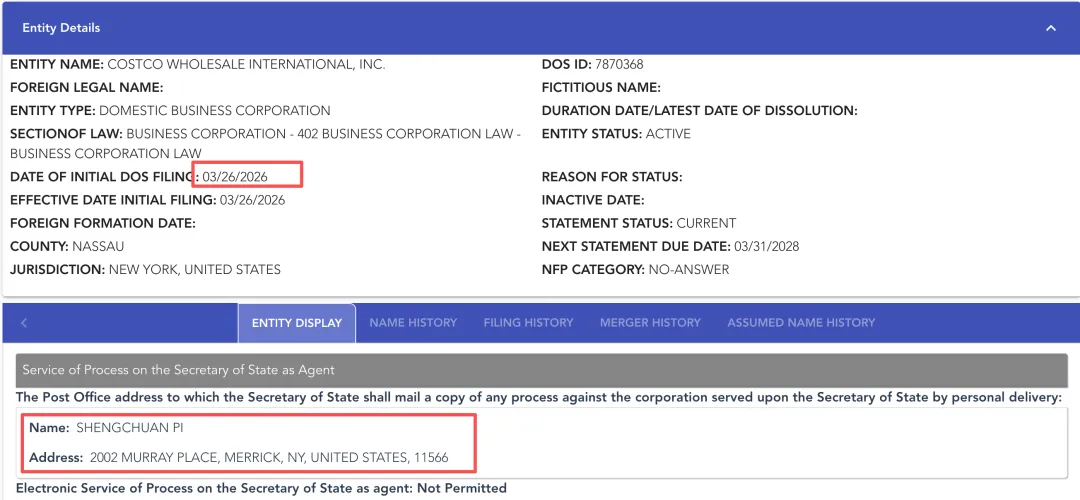This screenshot has height=500, width=1080.
Task: Select the DOS ID number 7870368
Action: pyautogui.click(x=620, y=65)
